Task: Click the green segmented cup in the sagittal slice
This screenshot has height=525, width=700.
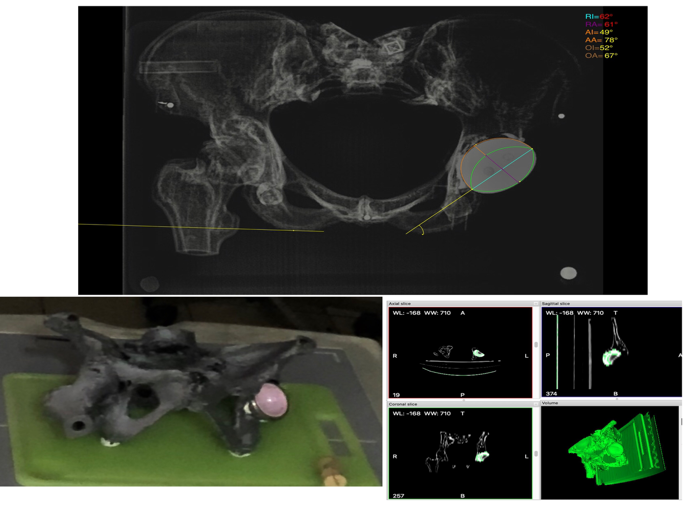Action: [611, 357]
